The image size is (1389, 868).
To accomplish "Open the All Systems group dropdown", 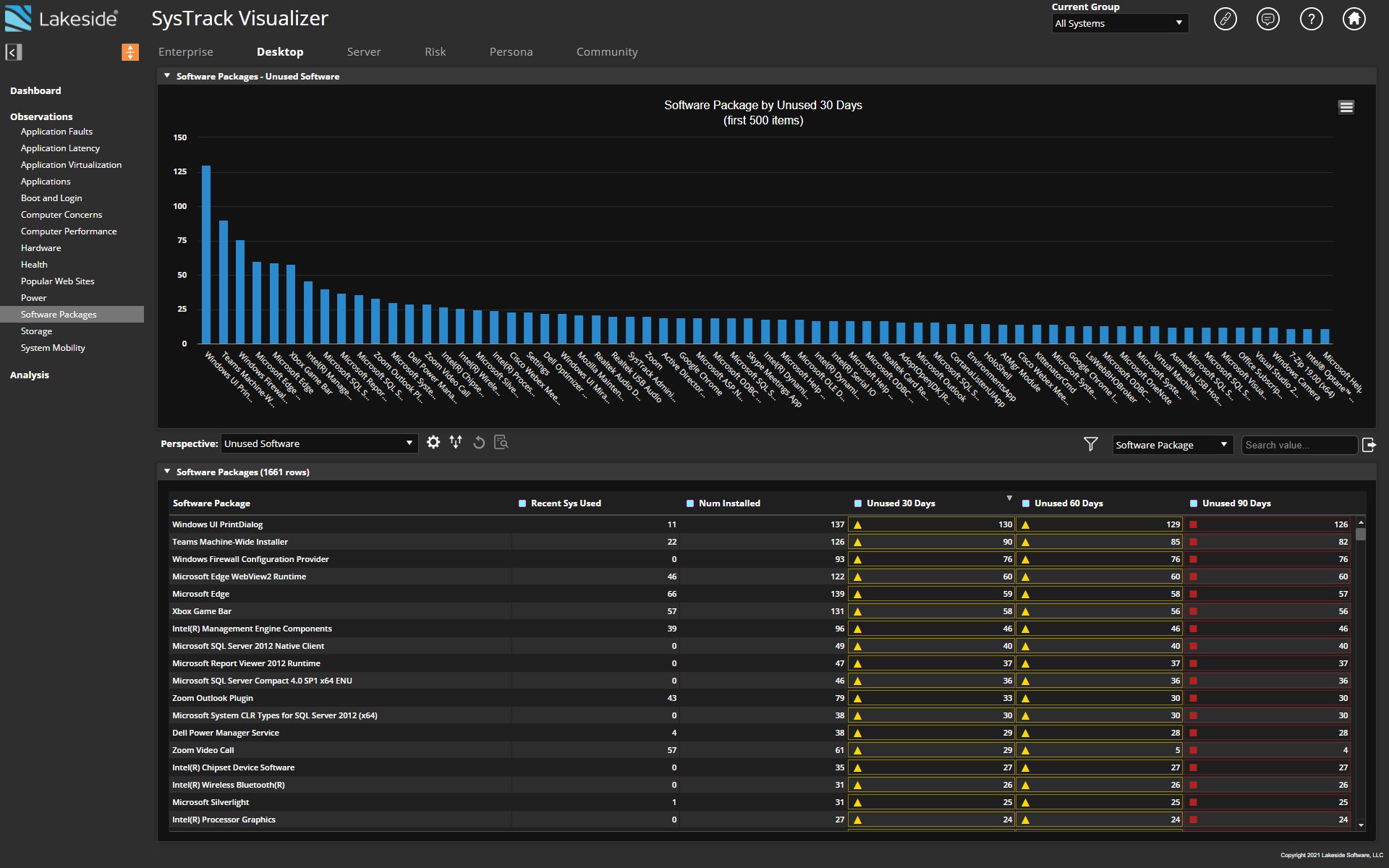I will [1119, 23].
